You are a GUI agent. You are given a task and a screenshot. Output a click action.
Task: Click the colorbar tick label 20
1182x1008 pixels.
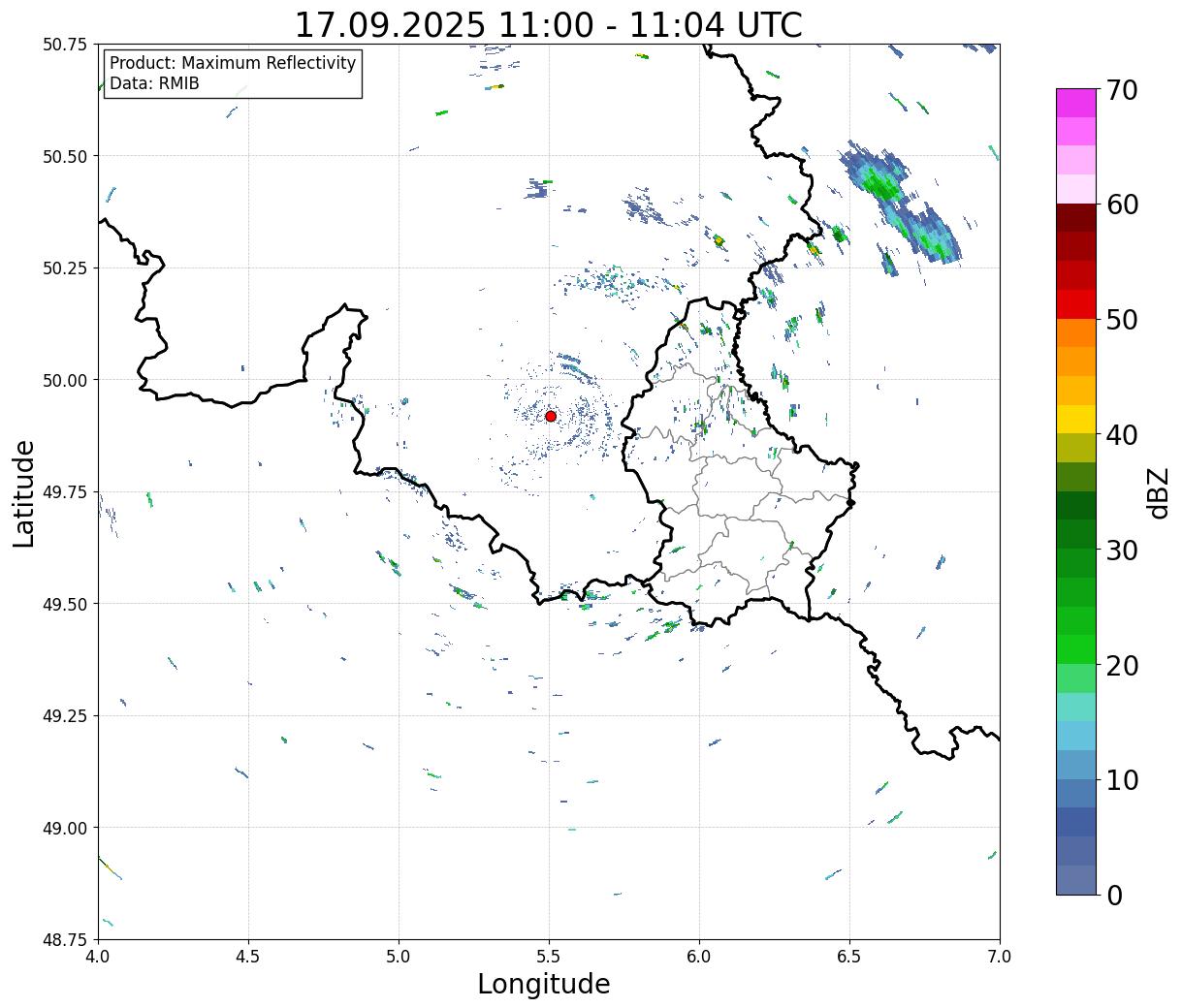[x=1122, y=666]
